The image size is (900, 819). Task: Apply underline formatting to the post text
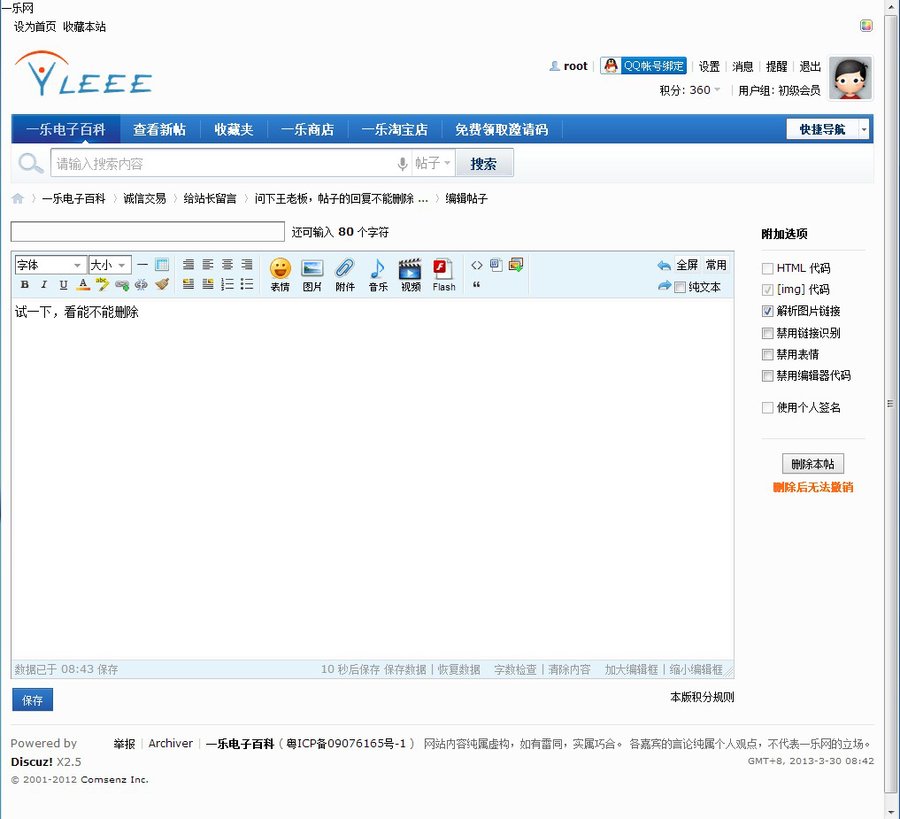[x=61, y=285]
